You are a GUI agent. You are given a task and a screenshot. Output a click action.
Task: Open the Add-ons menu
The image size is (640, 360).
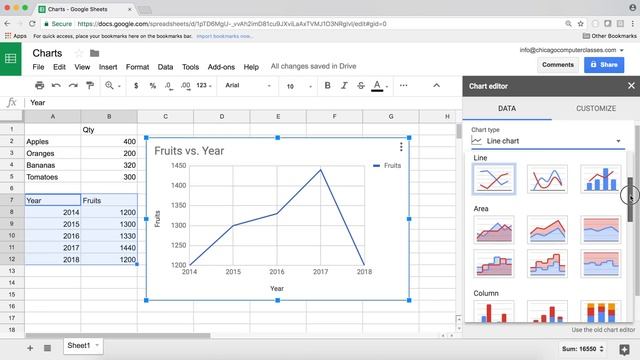pyautogui.click(x=221, y=67)
